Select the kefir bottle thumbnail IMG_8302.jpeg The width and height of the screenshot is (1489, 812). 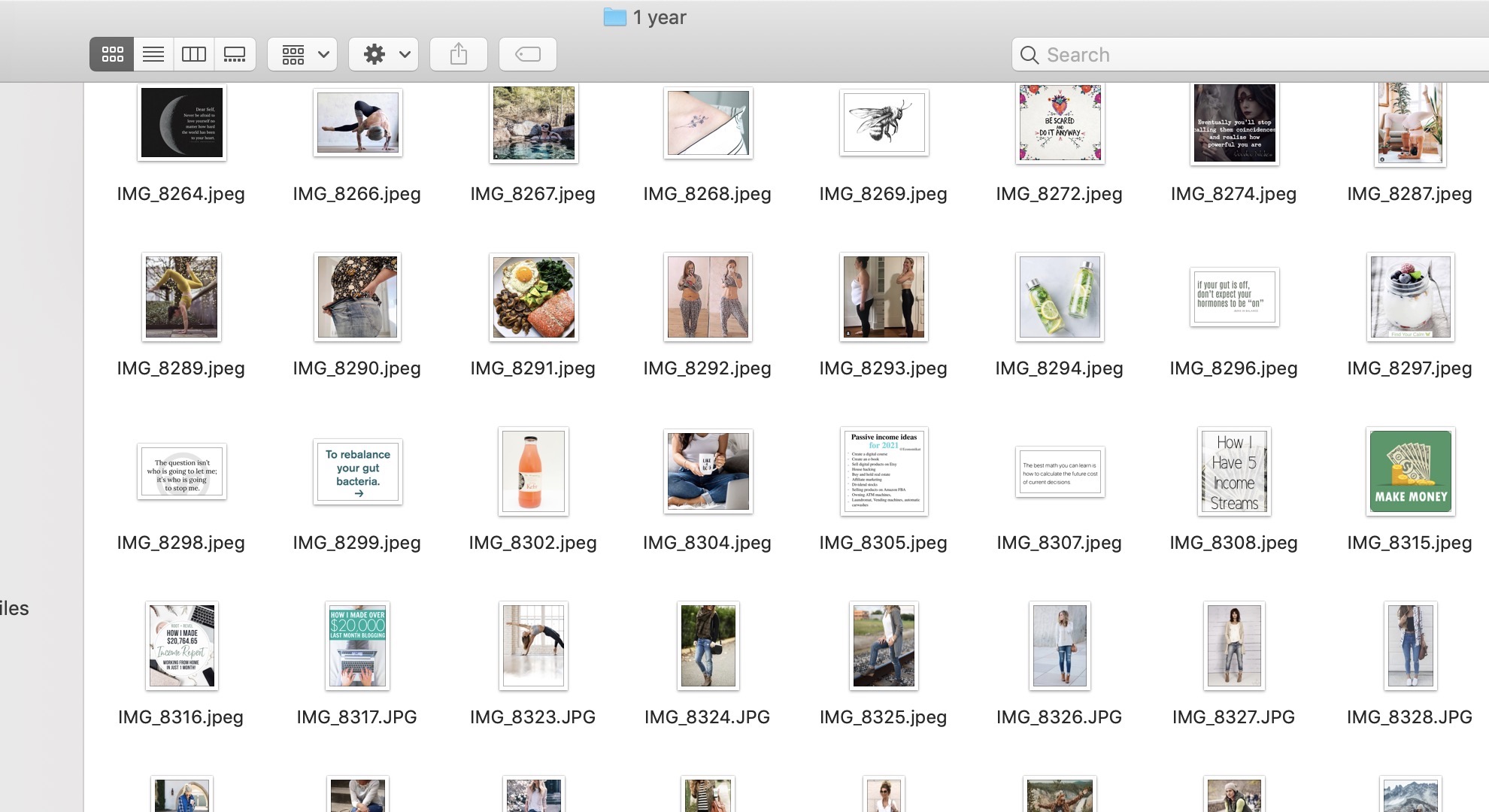[534, 471]
